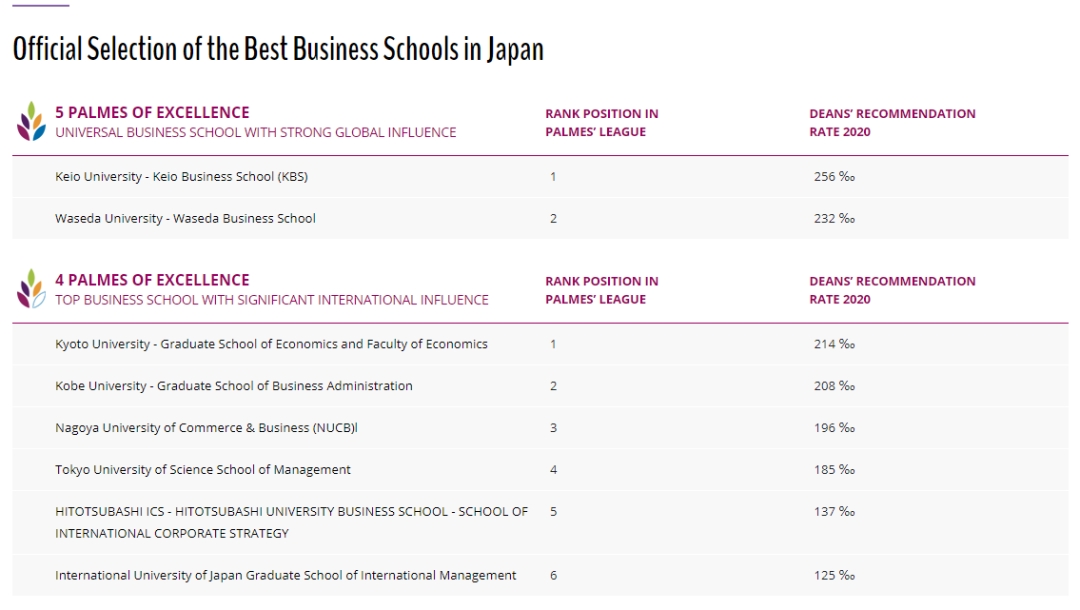
Task: Open International University of Japan Graduate School
Action: point(285,575)
